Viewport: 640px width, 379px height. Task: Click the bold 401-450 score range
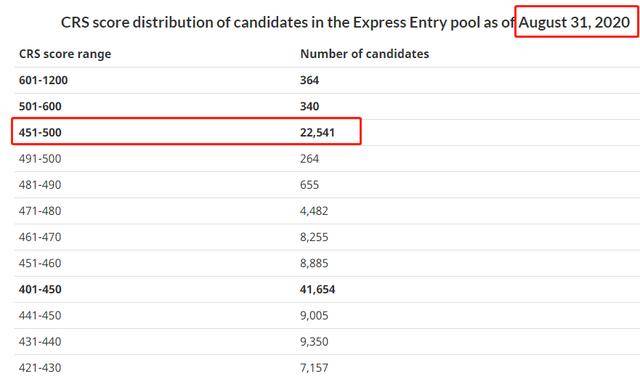coord(40,289)
